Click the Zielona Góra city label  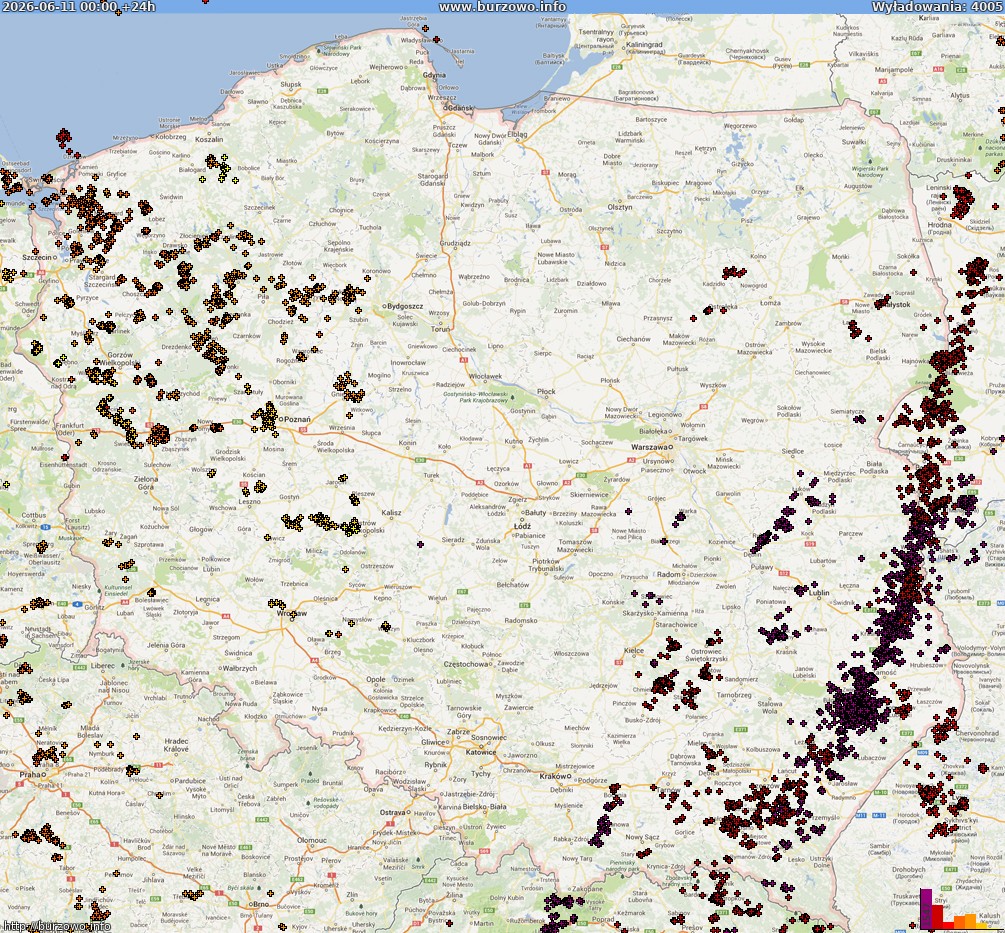click(145, 483)
